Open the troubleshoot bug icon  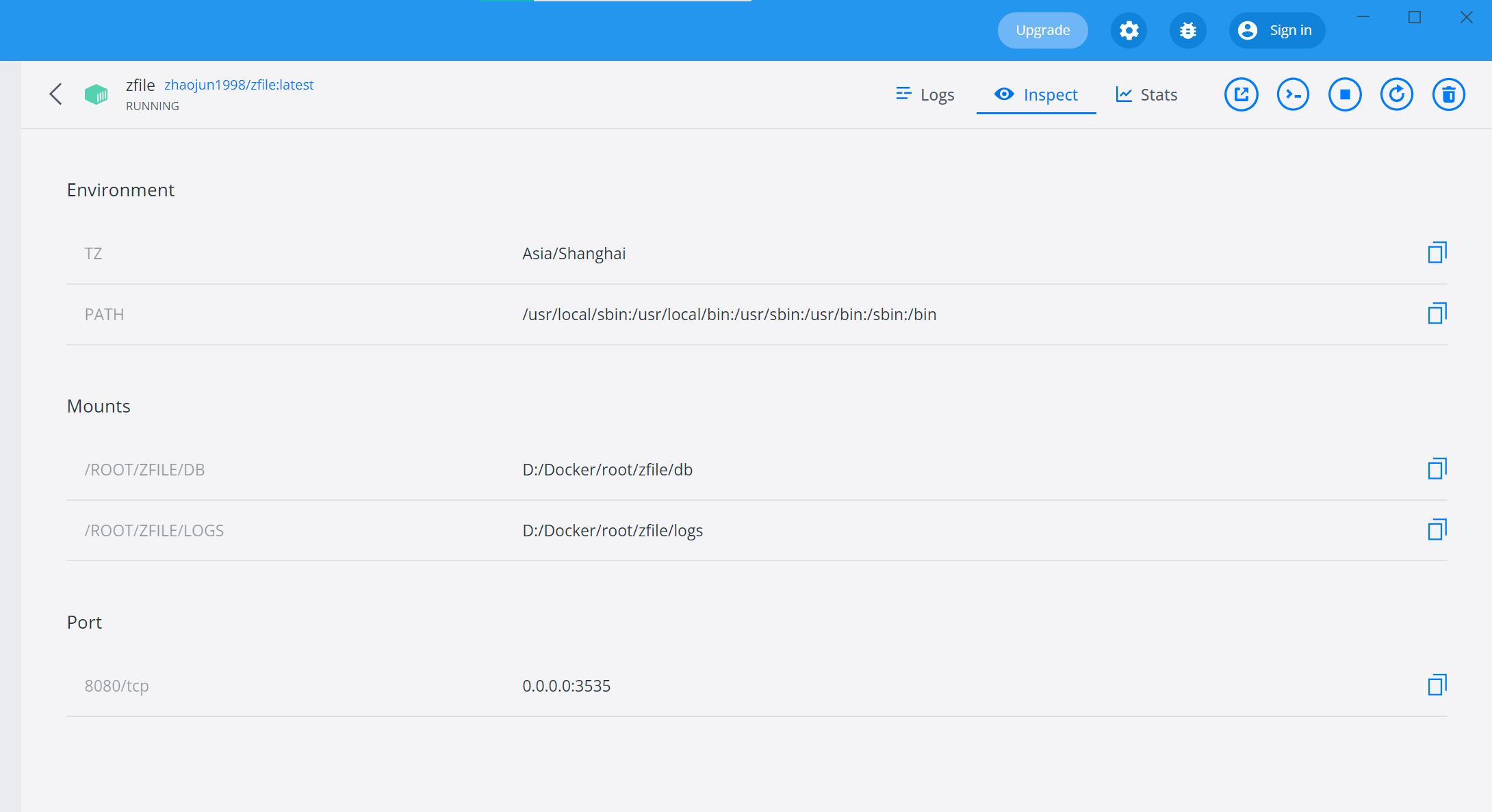pyautogui.click(x=1187, y=31)
